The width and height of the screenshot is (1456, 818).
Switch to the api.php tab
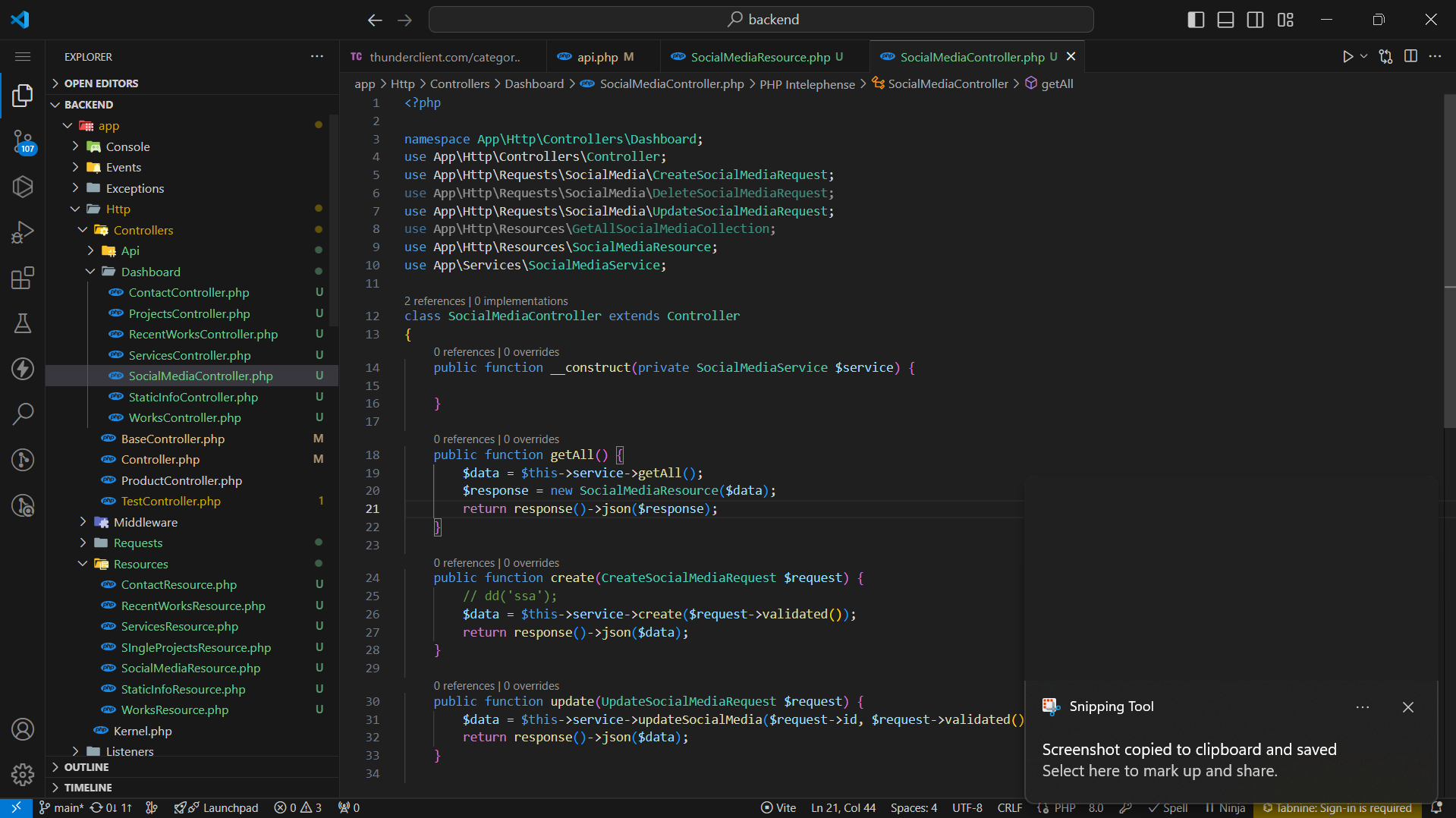tap(597, 57)
